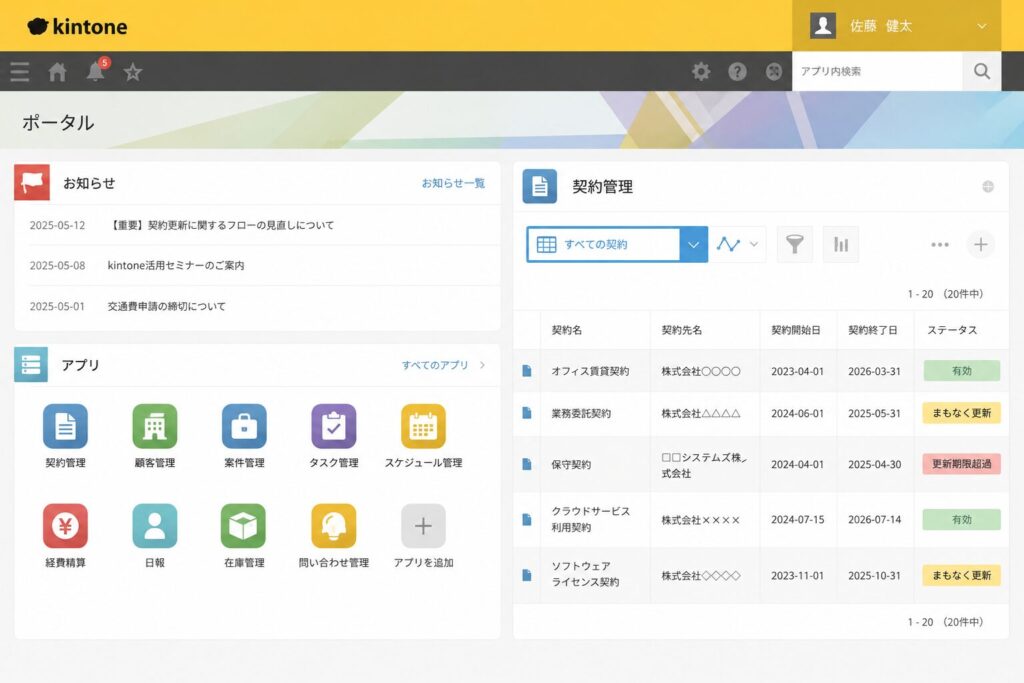Open record detail for クラウドサービス利用契約

(527, 519)
